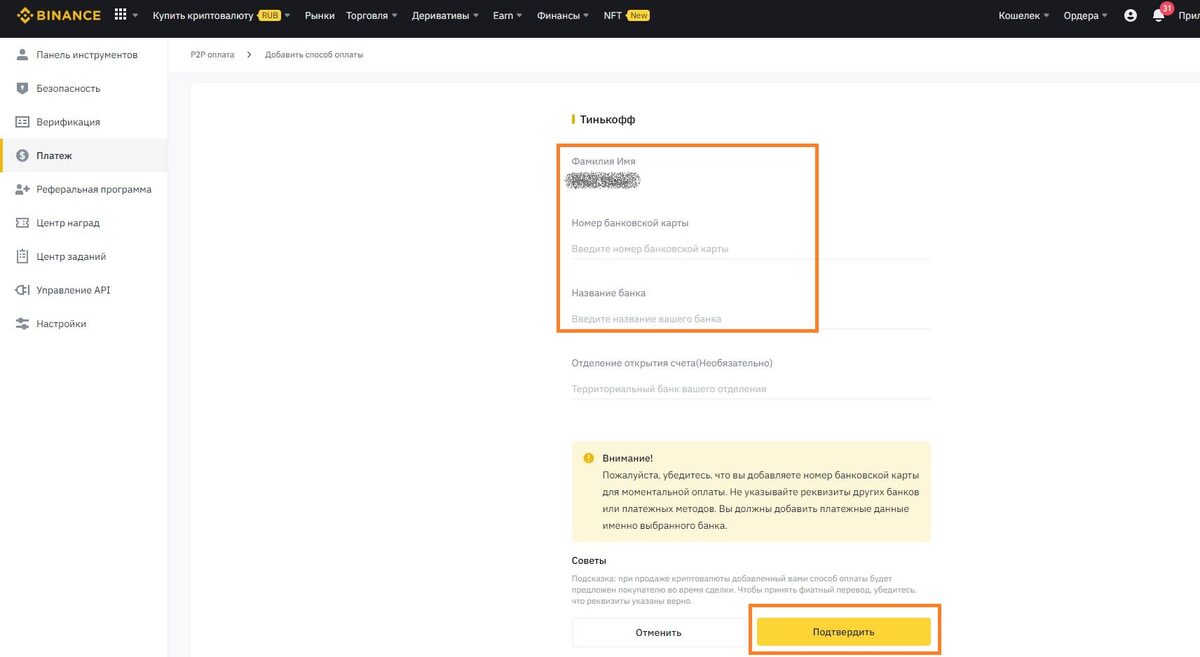
Task: Click the Безопасность shield icon
Action: pyautogui.click(x=23, y=88)
